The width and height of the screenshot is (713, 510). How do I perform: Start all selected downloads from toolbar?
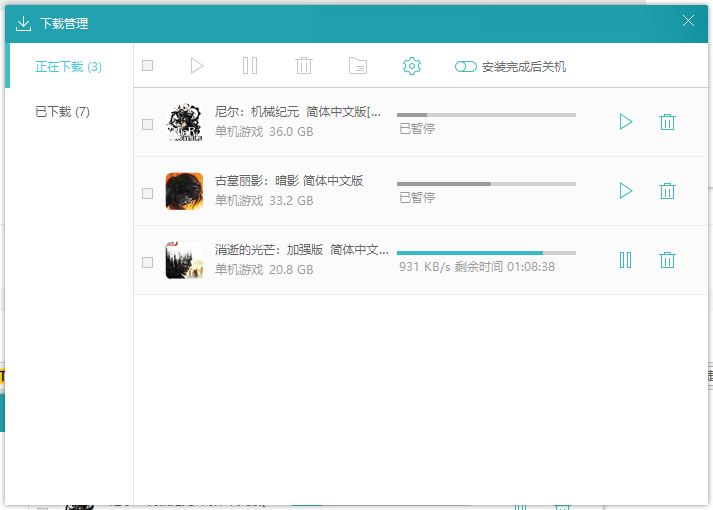point(196,66)
